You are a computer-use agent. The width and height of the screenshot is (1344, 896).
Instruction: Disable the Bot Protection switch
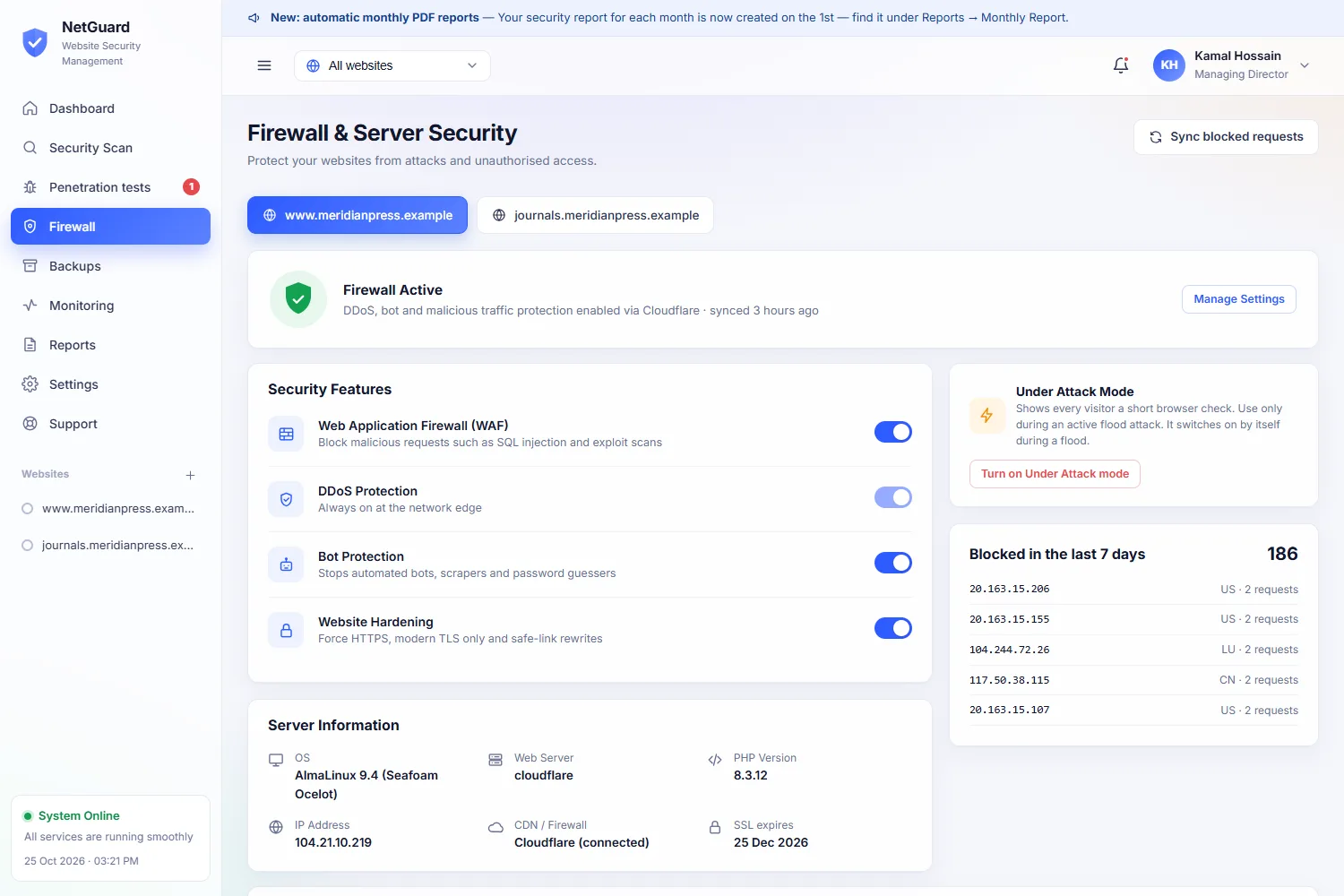tap(893, 563)
